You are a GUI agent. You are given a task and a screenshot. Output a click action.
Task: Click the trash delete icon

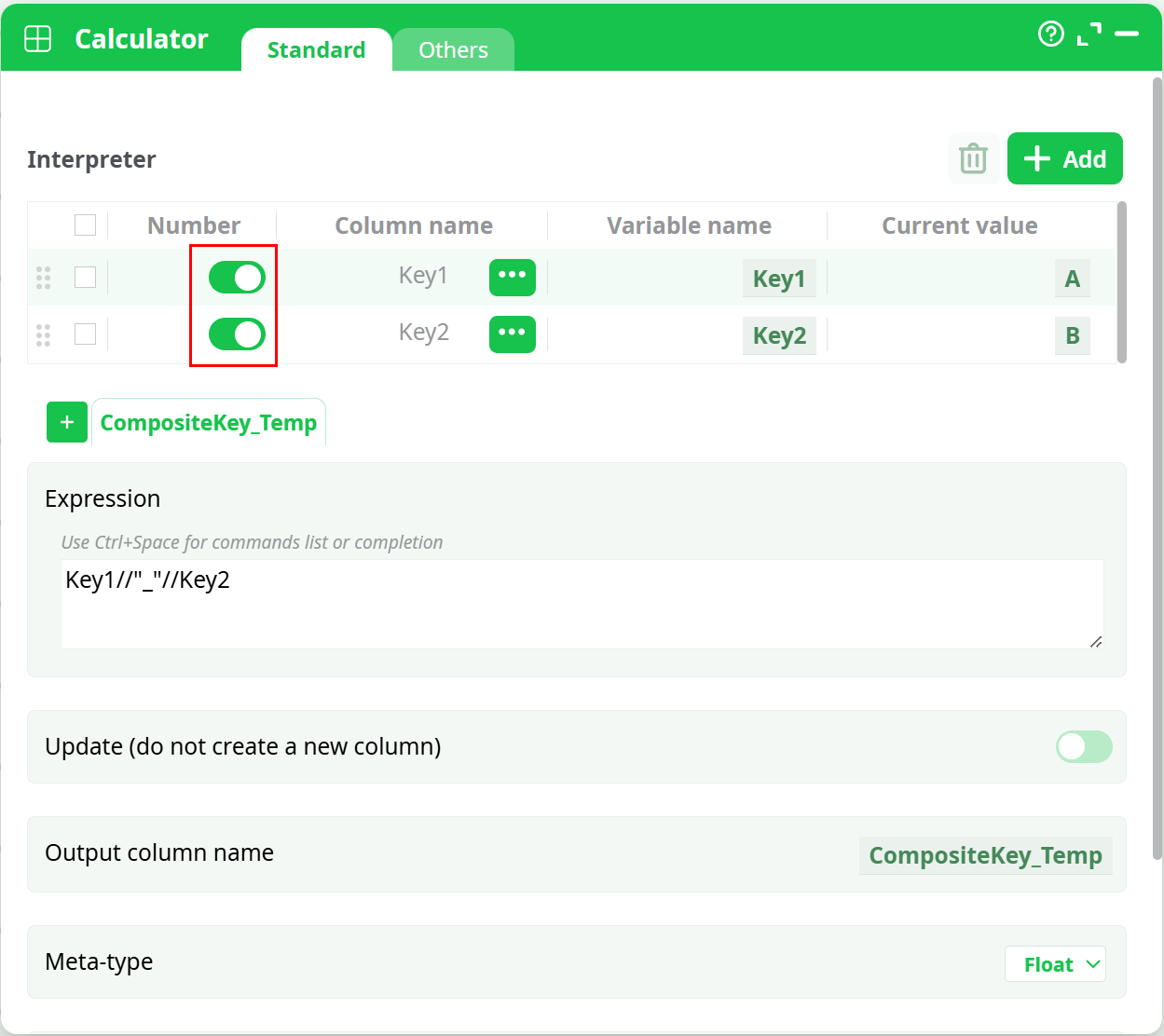(973, 158)
